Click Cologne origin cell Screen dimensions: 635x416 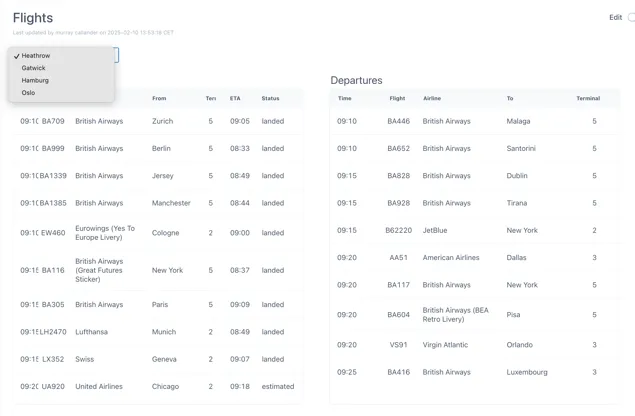pyautogui.click(x=165, y=233)
